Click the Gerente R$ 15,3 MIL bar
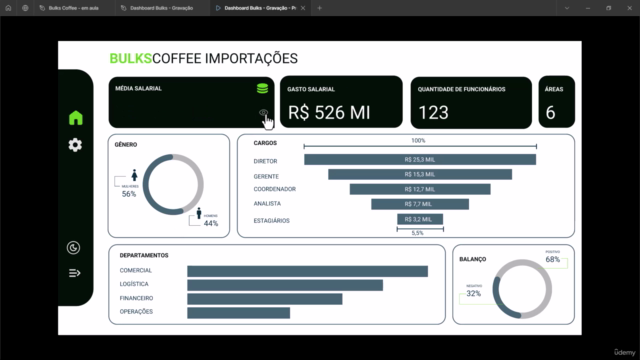The image size is (640, 360). coord(420,174)
